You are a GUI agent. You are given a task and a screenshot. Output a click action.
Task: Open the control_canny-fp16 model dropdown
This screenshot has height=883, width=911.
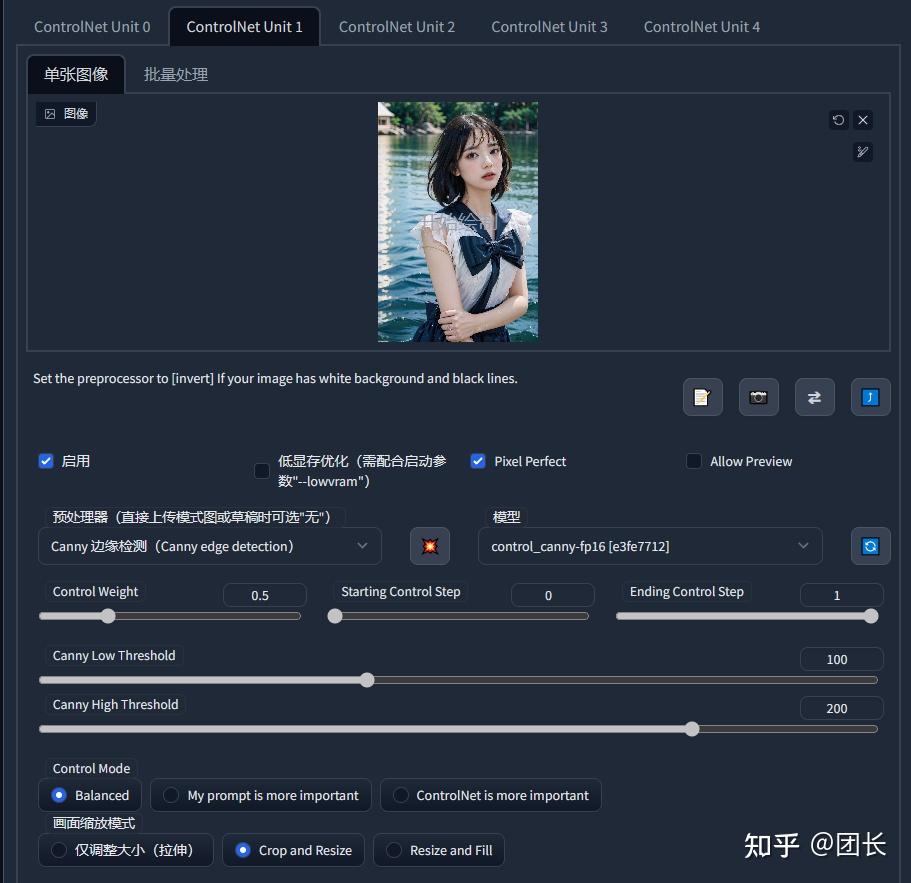click(x=650, y=546)
